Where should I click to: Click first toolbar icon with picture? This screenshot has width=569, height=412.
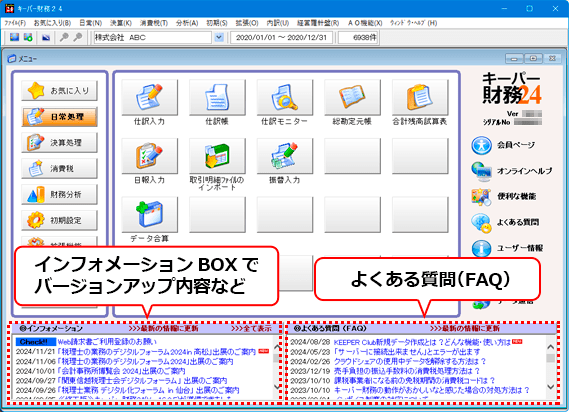pyautogui.click(x=14, y=37)
